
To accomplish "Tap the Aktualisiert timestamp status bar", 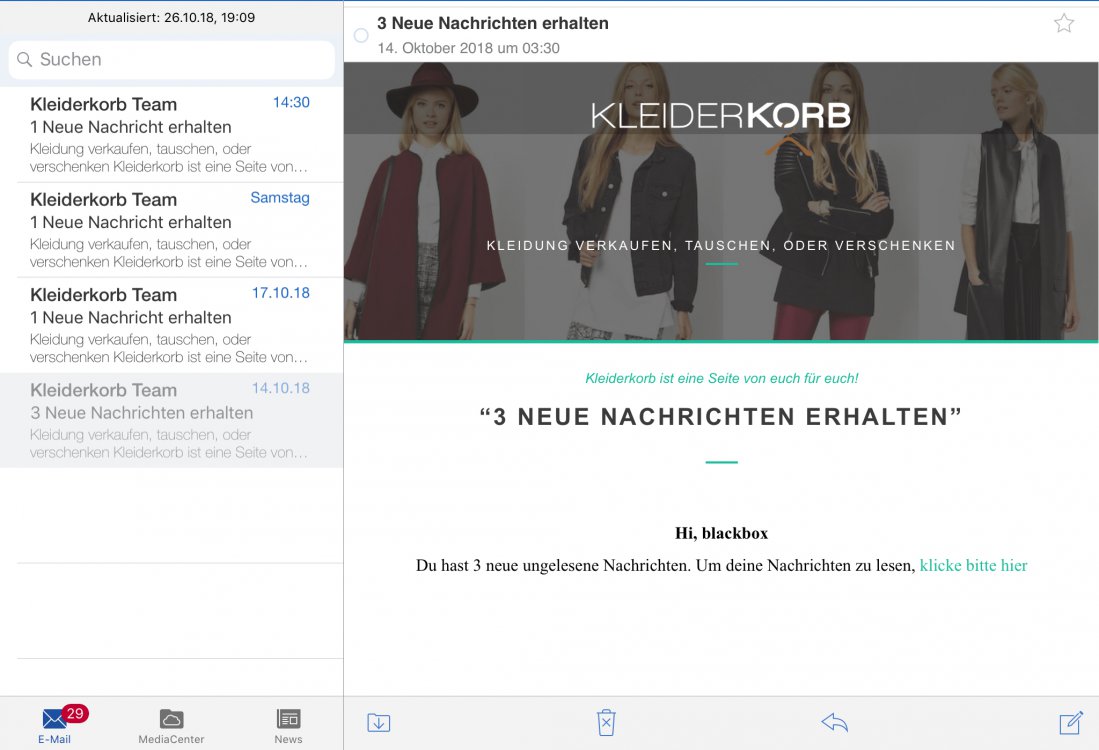I will pyautogui.click(x=171, y=18).
